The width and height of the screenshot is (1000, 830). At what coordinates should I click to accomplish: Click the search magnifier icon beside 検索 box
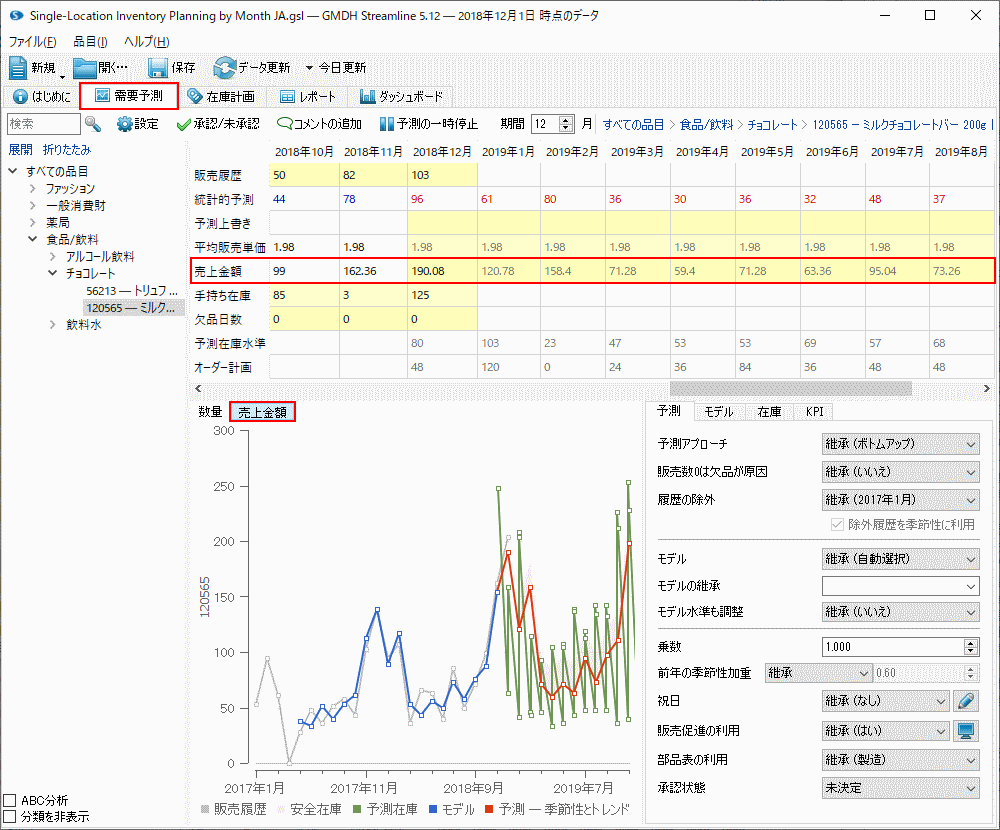[93, 124]
